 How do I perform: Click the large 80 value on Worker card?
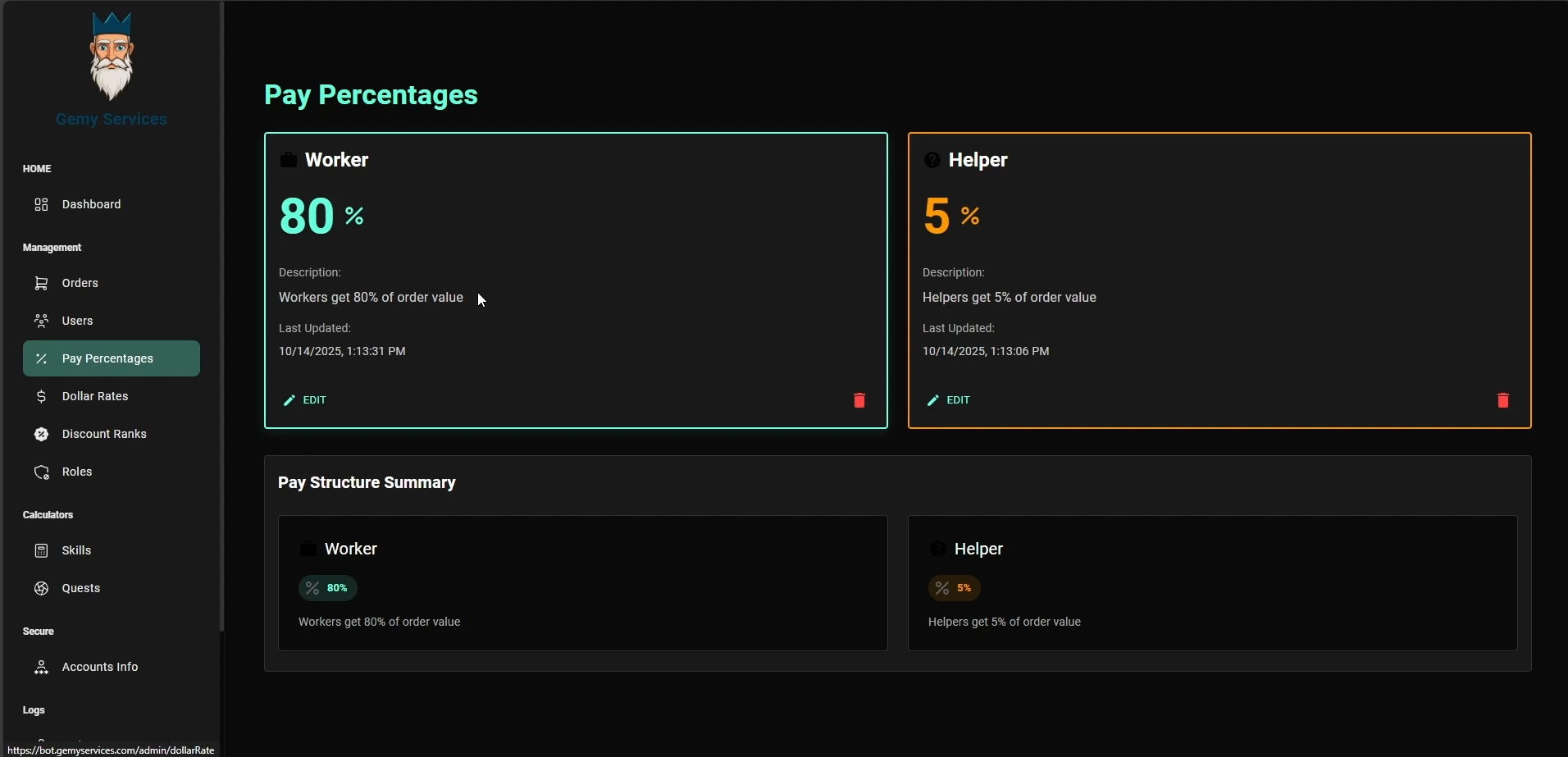307,216
